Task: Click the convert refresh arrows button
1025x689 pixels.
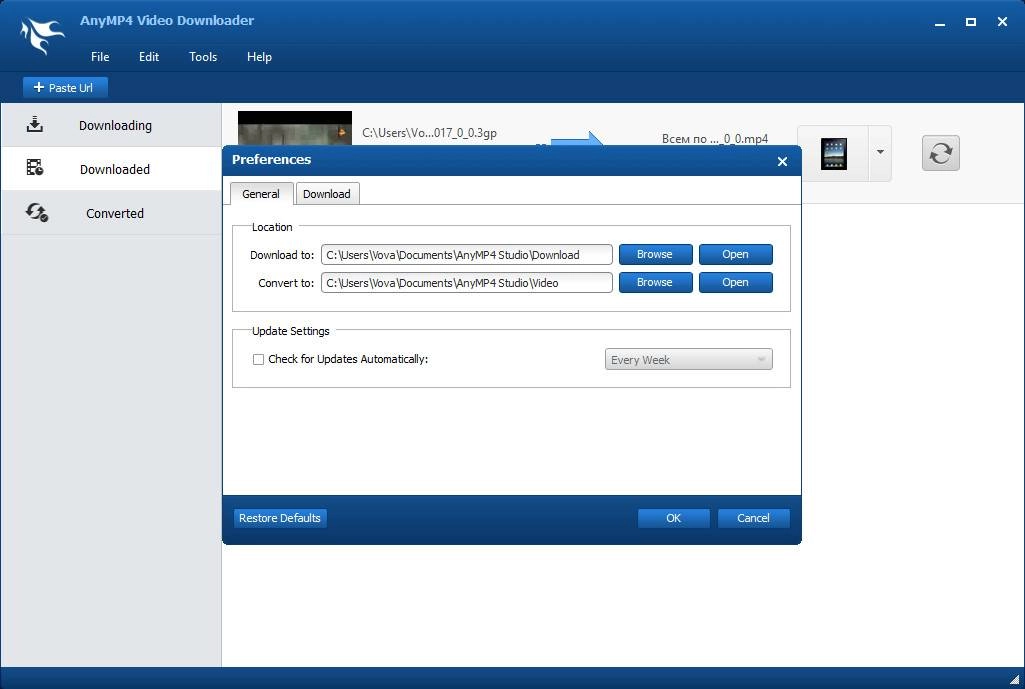Action: click(941, 153)
